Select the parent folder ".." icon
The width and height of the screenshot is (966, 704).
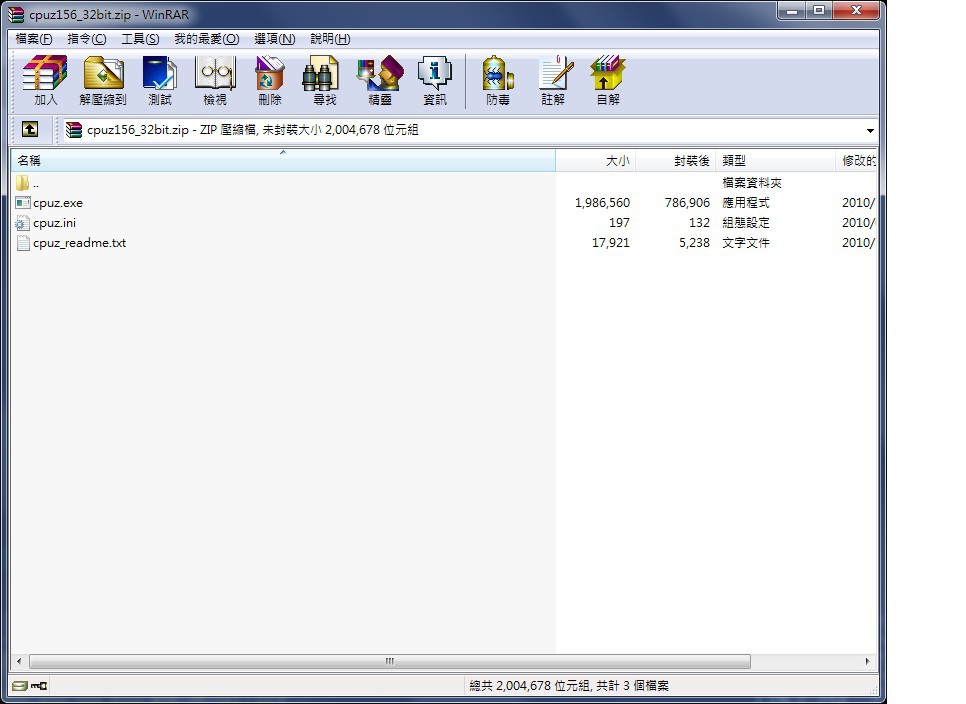23,183
